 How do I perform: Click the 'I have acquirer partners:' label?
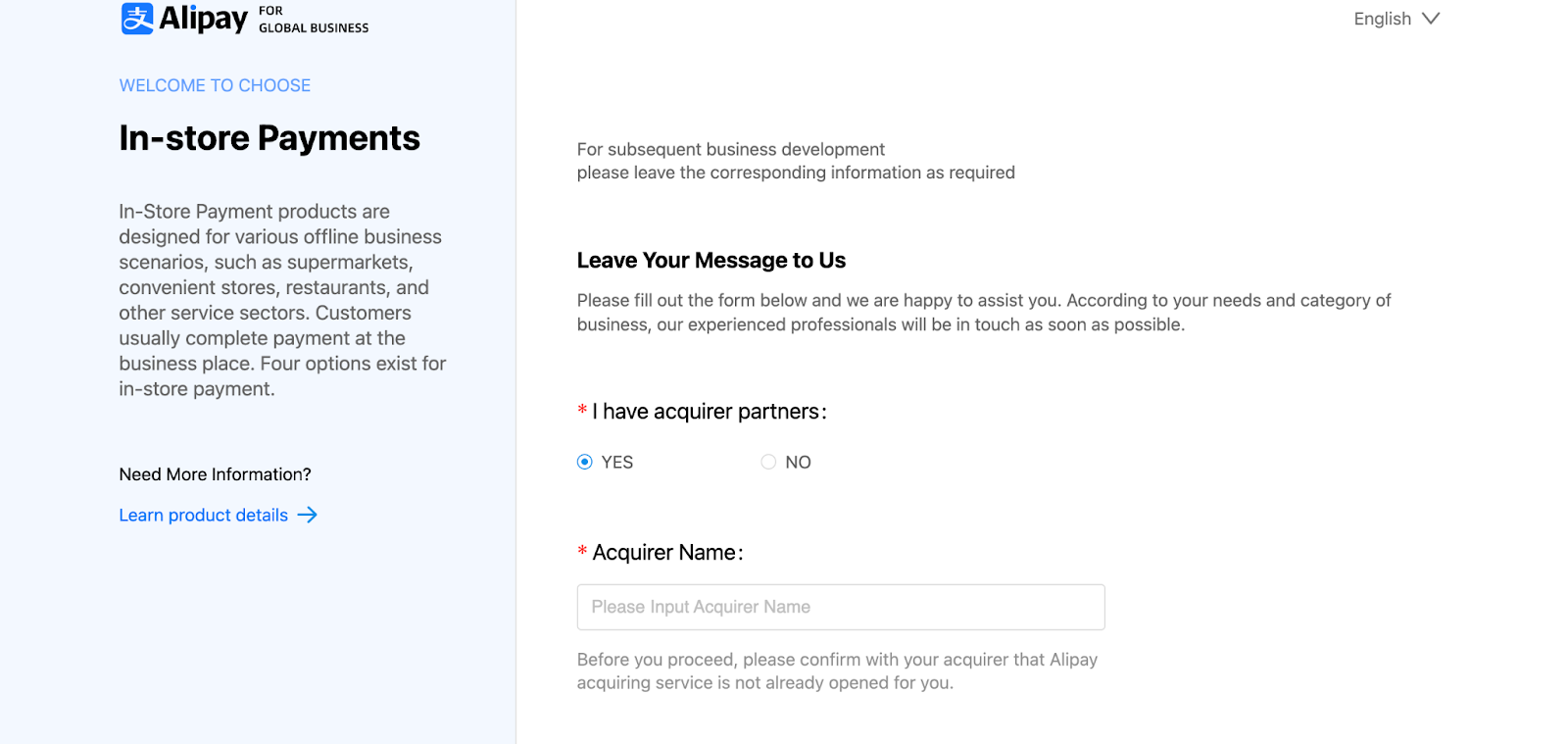pos(710,412)
